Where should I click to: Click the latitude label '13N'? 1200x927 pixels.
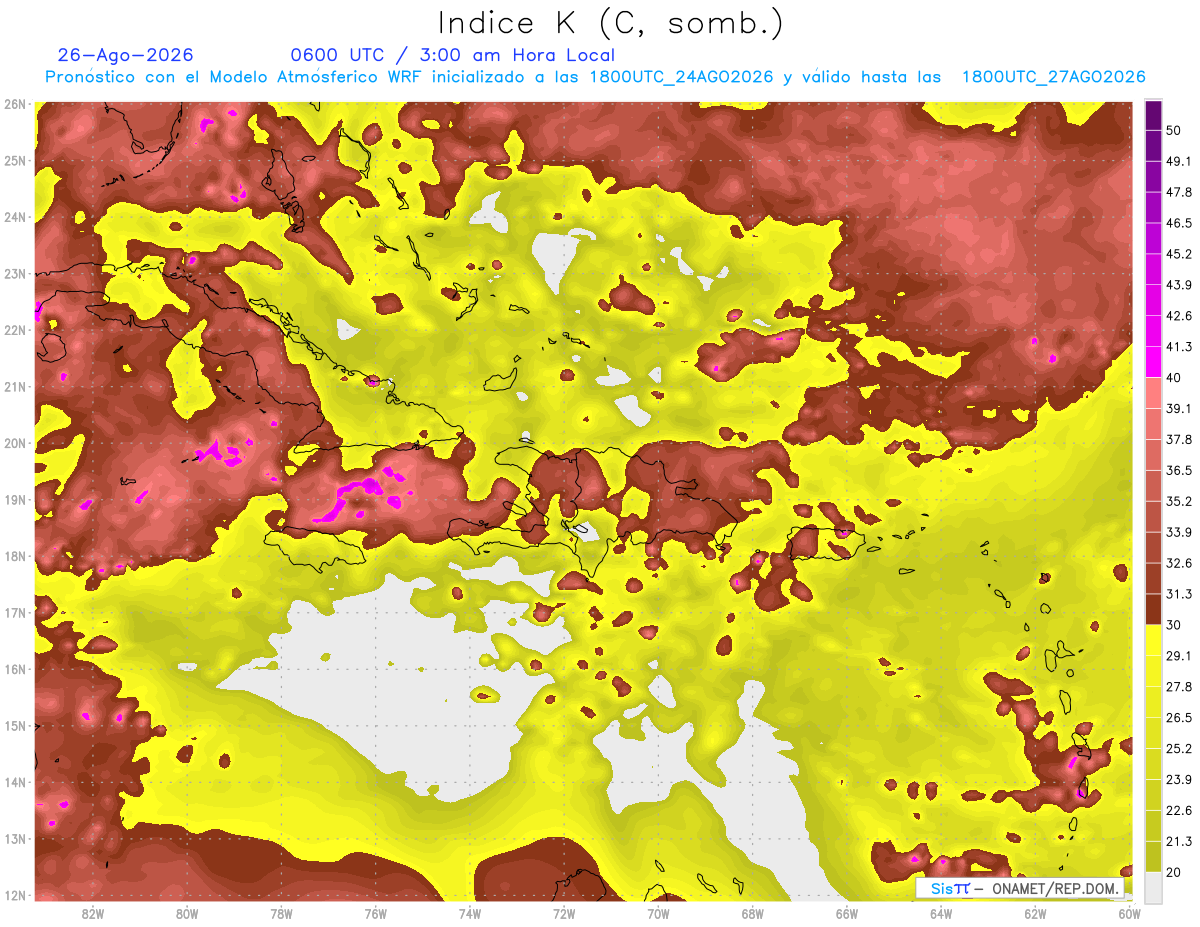tap(14, 838)
